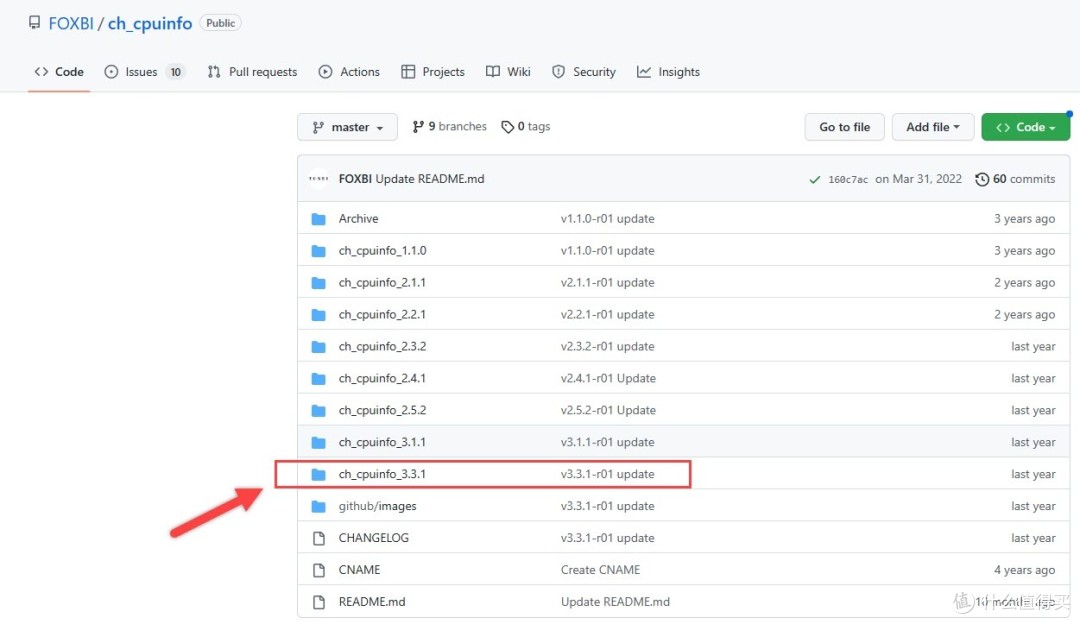
Task: Open the CHANGELOG file
Action: pyautogui.click(x=373, y=538)
